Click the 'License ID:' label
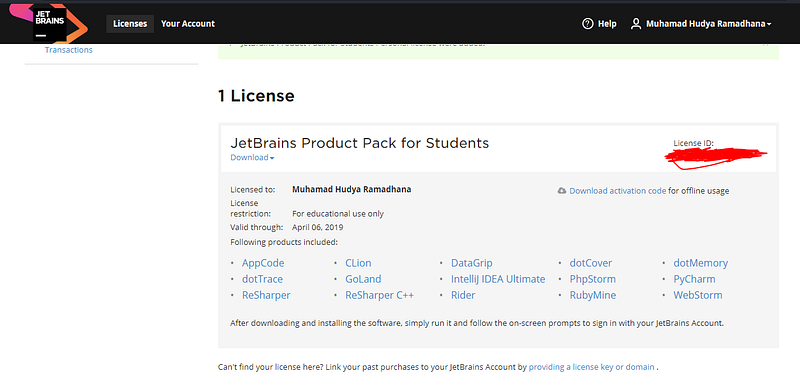The height and width of the screenshot is (381, 800). click(693, 143)
